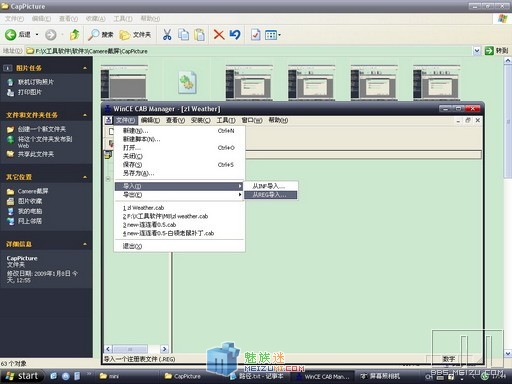Open Install menu in WinCE CAB Manager
Image resolution: width=512 pixels, height=384 pixels.
(200, 120)
